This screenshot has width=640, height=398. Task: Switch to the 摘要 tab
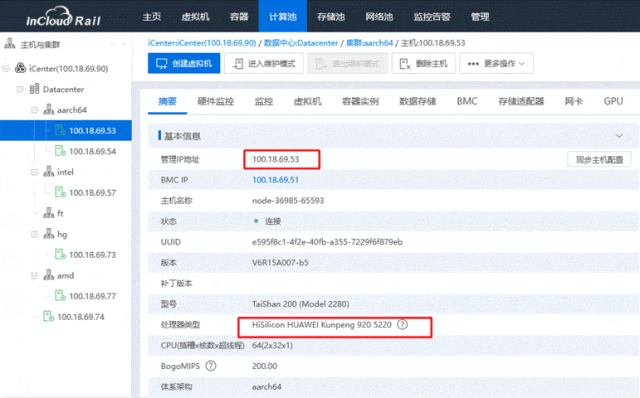pyautogui.click(x=167, y=101)
